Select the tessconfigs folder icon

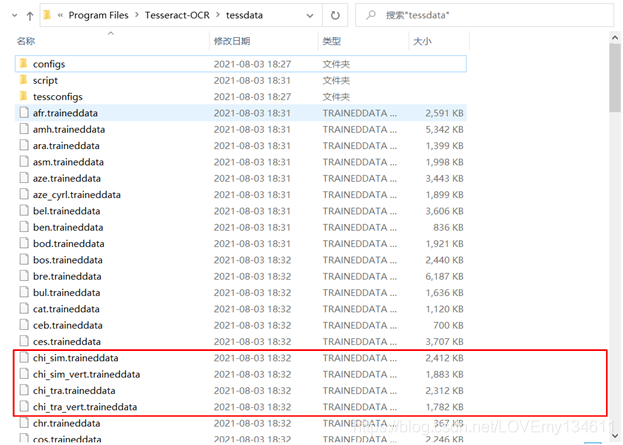click(23, 96)
